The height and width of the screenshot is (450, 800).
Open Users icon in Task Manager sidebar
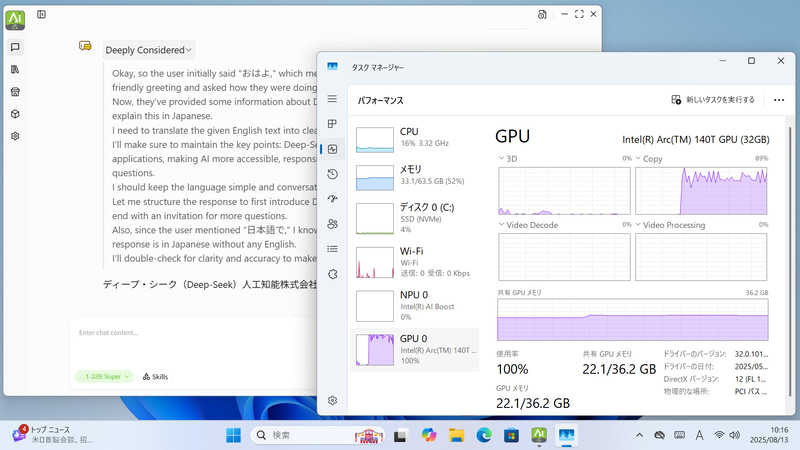(332, 224)
